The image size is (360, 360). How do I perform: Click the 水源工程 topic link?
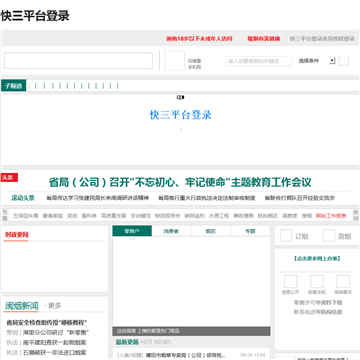coord(219,216)
